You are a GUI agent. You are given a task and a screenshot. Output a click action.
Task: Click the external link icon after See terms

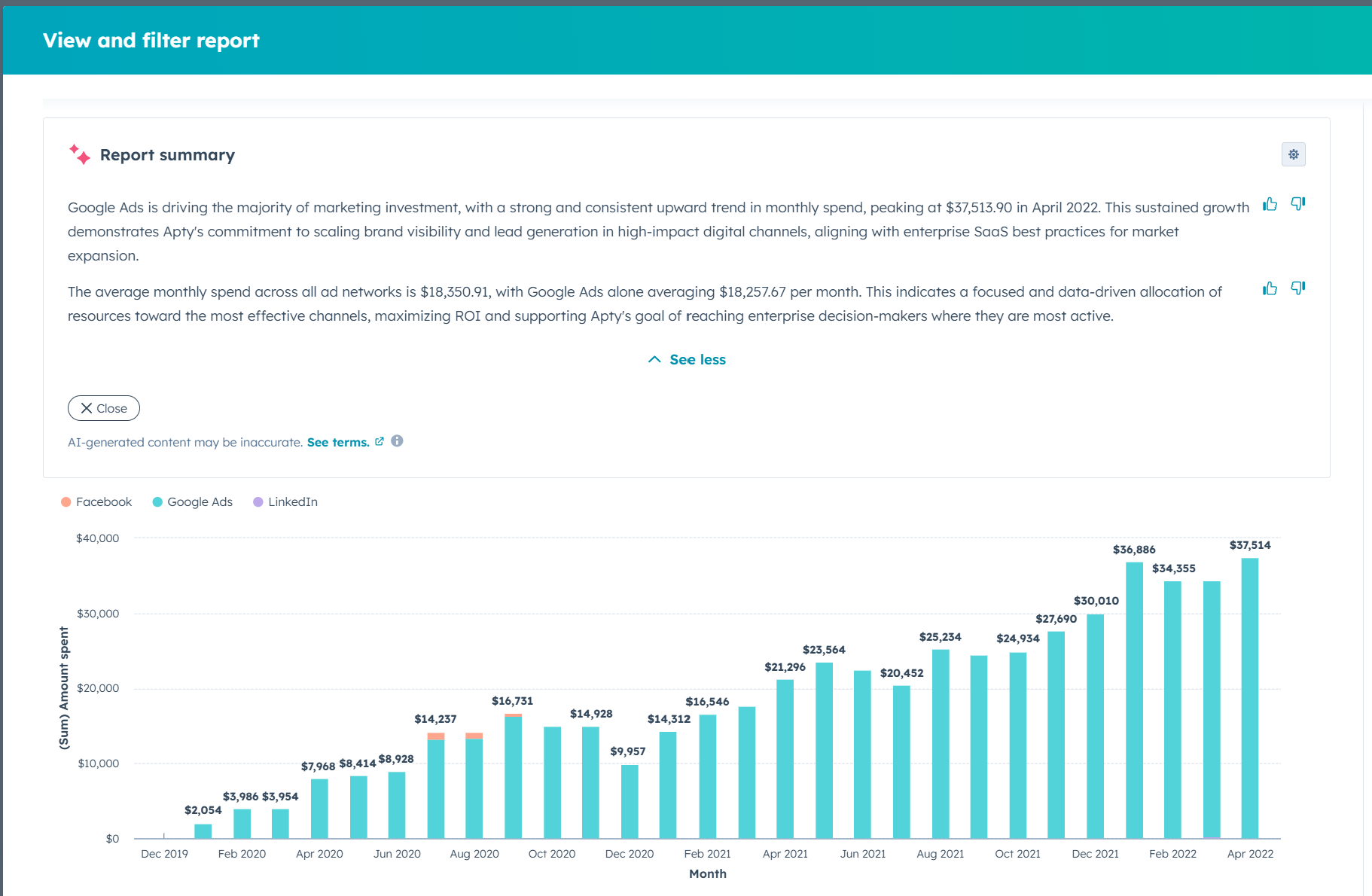tap(380, 442)
